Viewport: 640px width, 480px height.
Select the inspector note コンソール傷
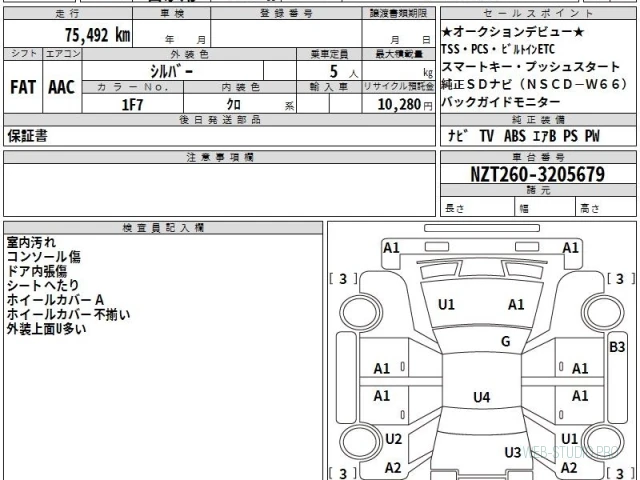[44, 257]
